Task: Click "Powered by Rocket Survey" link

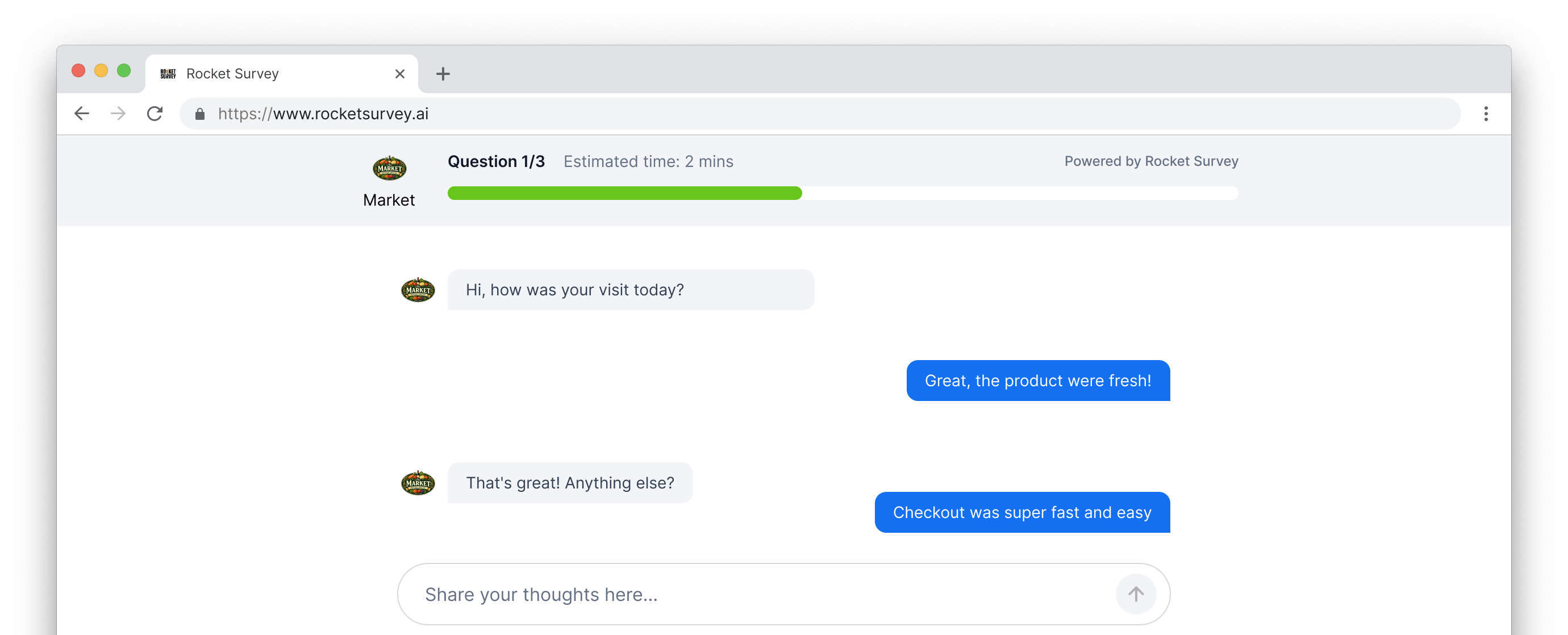Action: pyautogui.click(x=1151, y=161)
